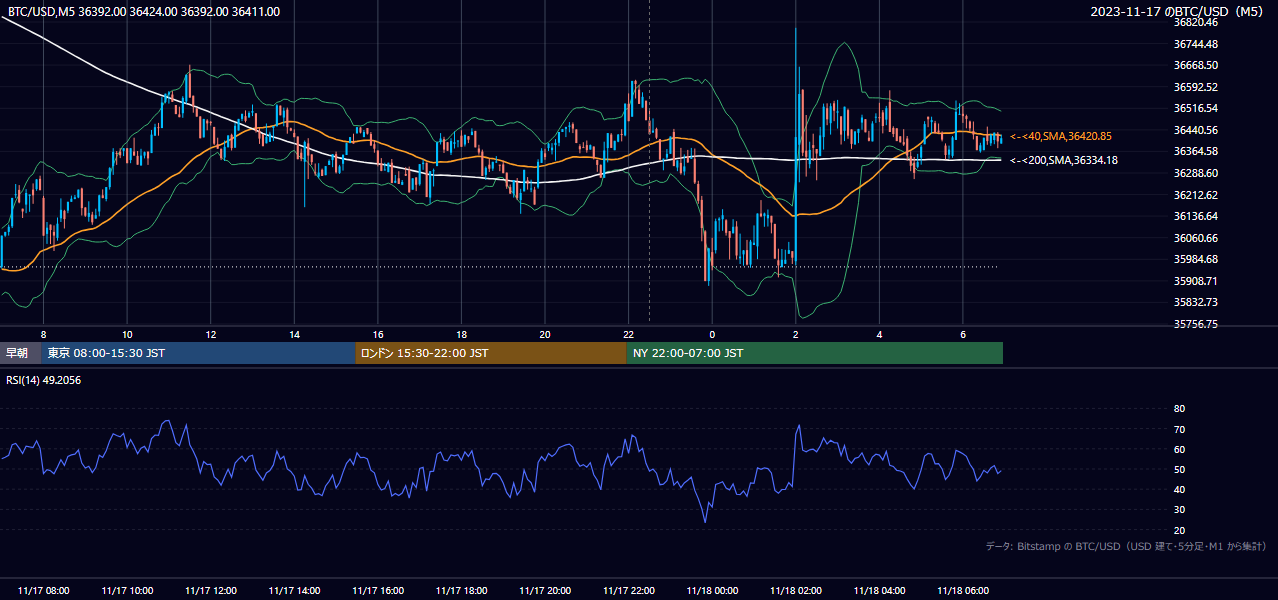Click RSI axis level 30

tap(1179, 510)
